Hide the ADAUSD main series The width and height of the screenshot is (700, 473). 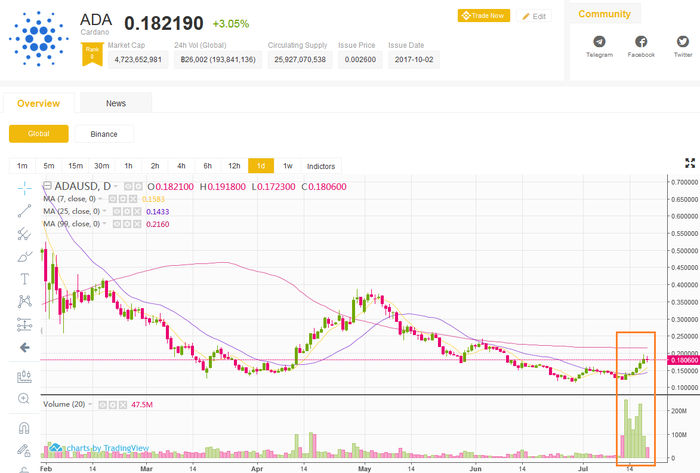pos(128,187)
